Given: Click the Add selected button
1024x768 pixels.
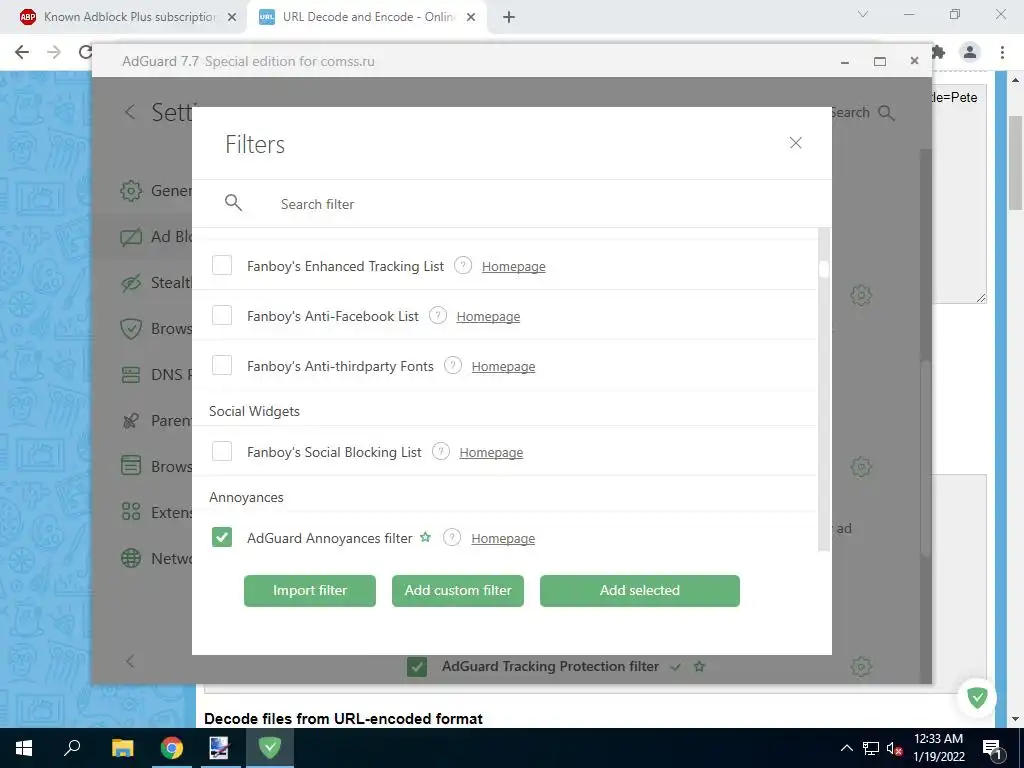Looking at the screenshot, I should pos(639,590).
